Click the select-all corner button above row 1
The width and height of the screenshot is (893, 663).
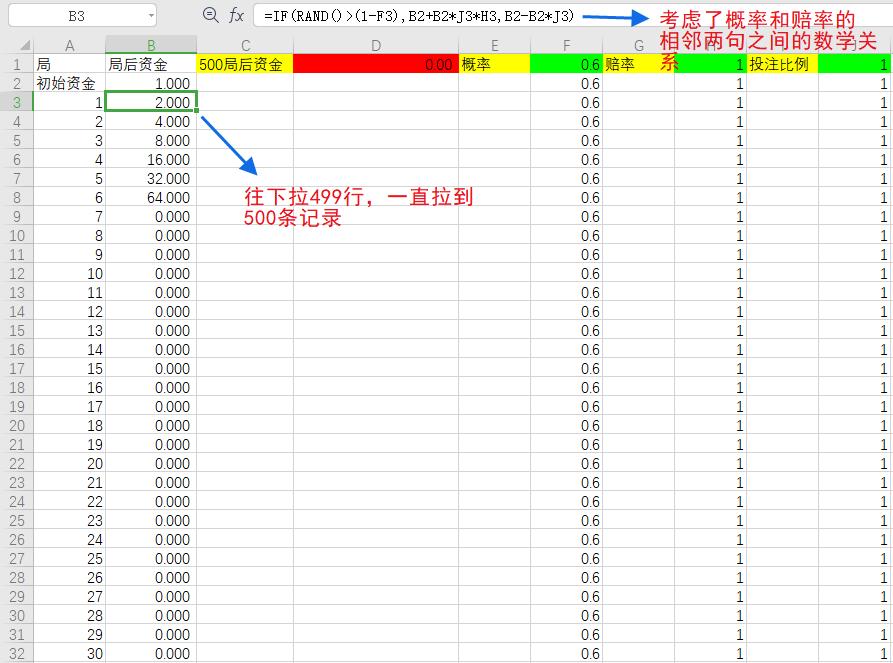22,45
